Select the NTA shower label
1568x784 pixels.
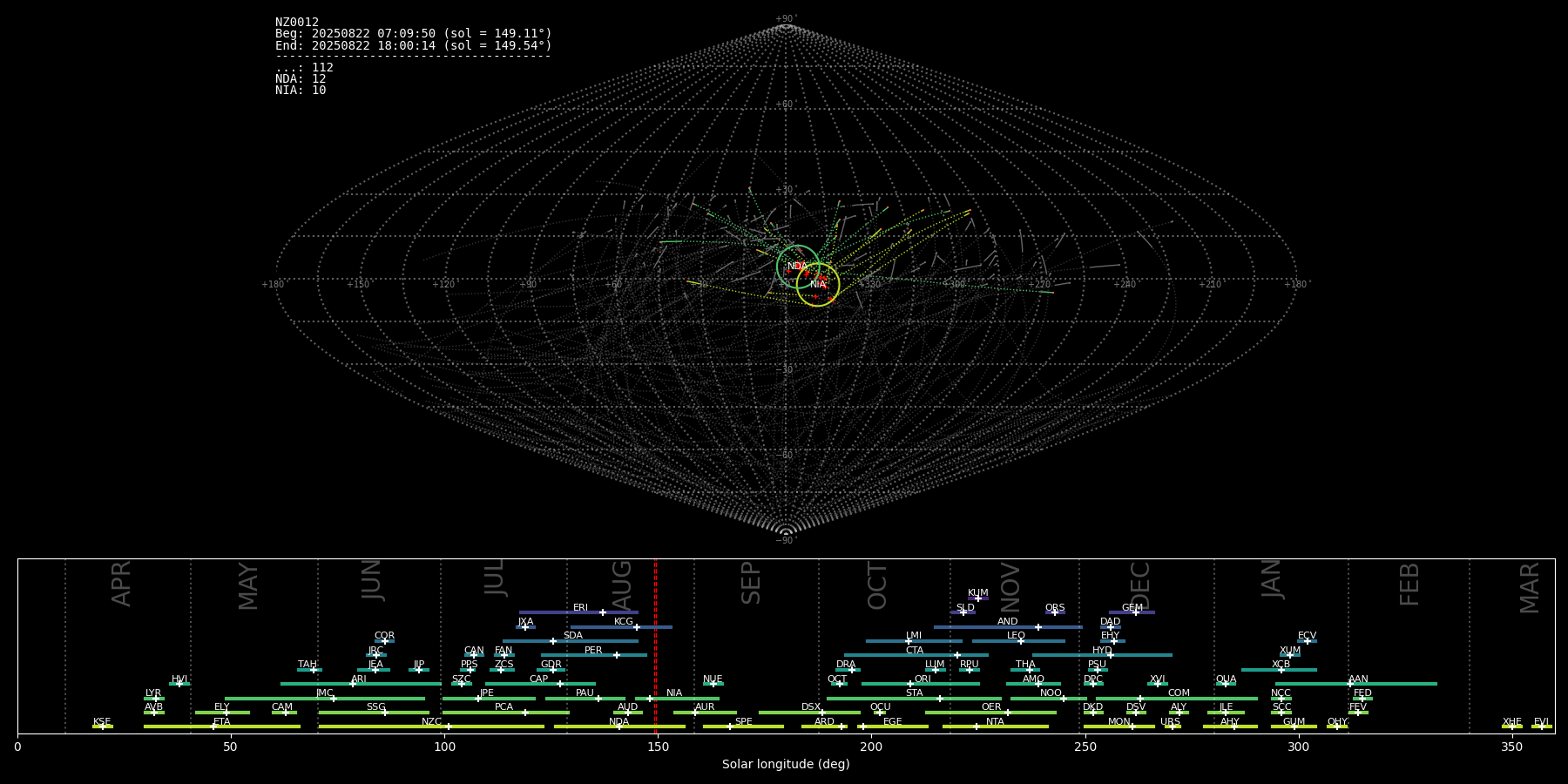pos(995,722)
